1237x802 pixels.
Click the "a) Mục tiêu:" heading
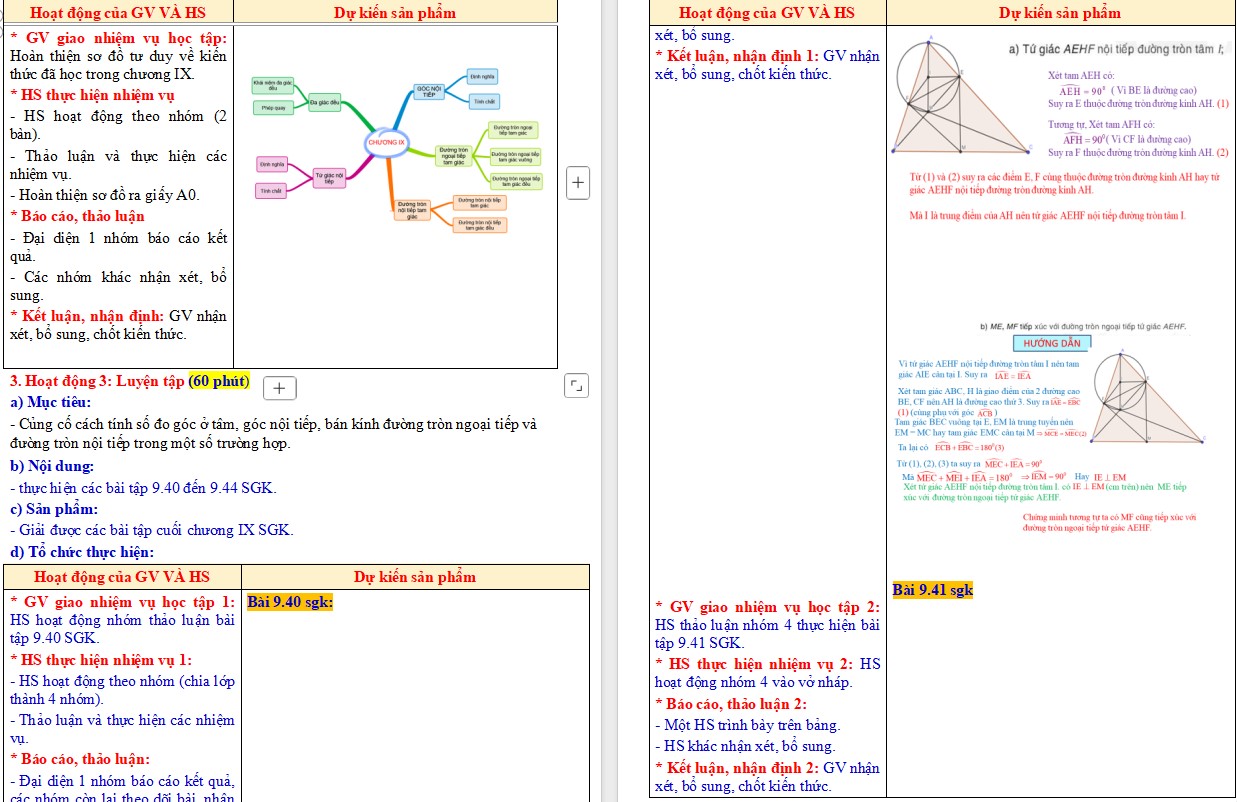tap(50, 402)
